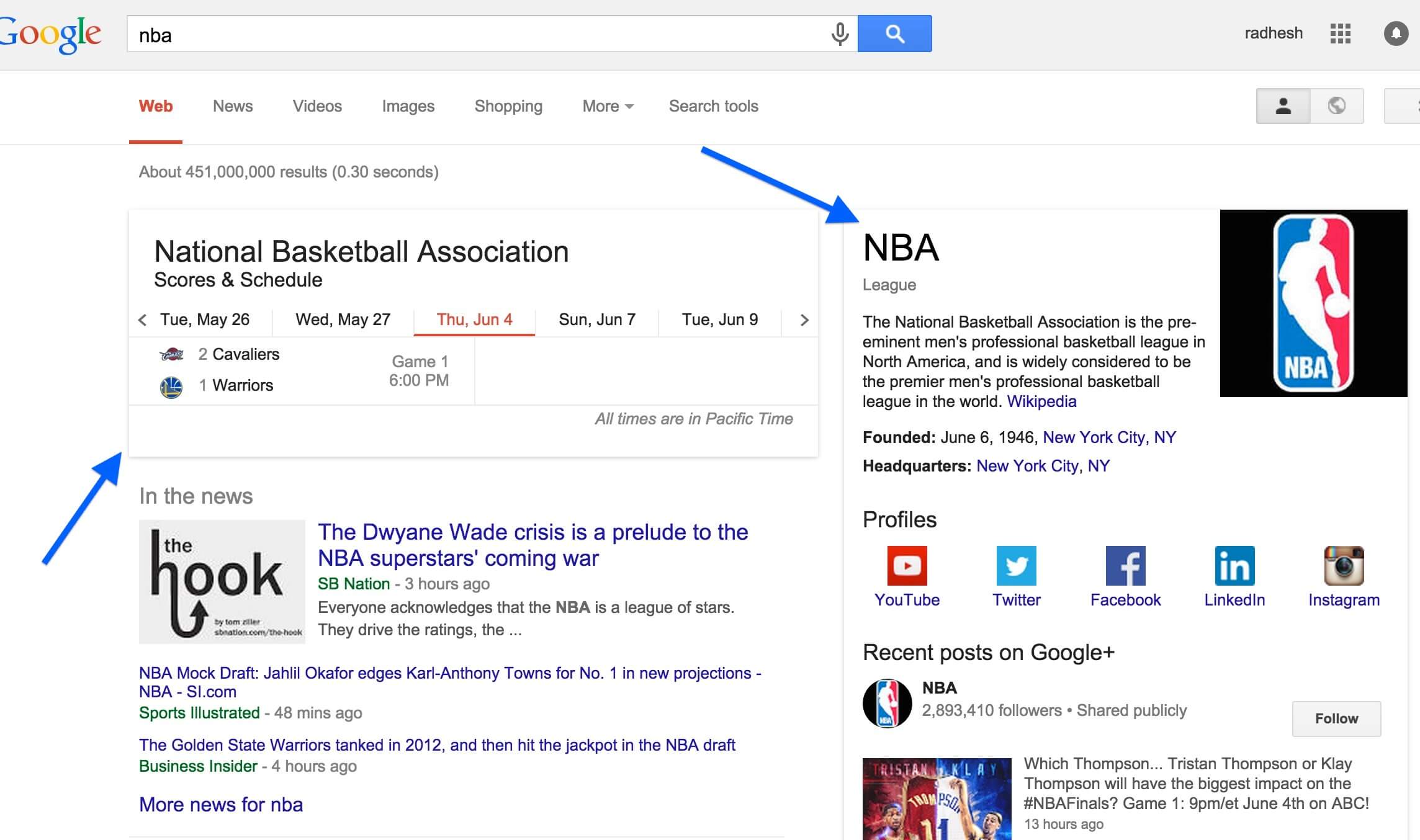Screen dimensions: 1420x840
Task: Click the Cavaliers team name
Action: [246, 354]
